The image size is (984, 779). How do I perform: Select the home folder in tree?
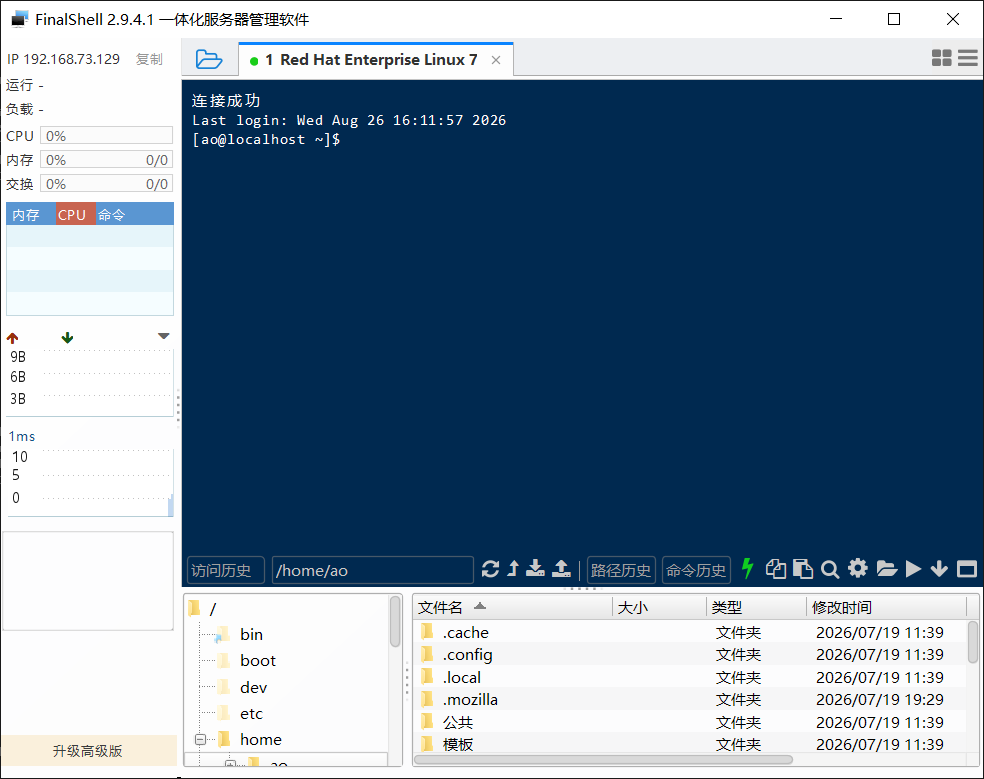(x=249, y=739)
